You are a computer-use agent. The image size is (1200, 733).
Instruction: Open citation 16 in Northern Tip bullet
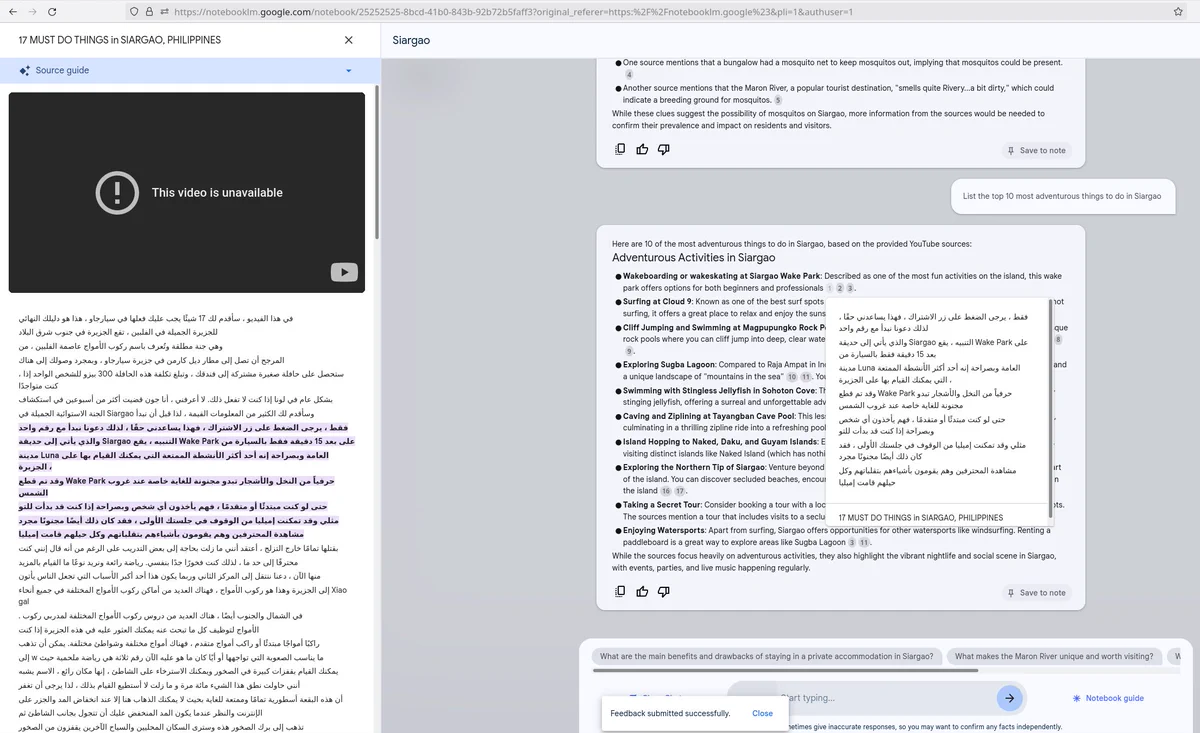[666, 491]
